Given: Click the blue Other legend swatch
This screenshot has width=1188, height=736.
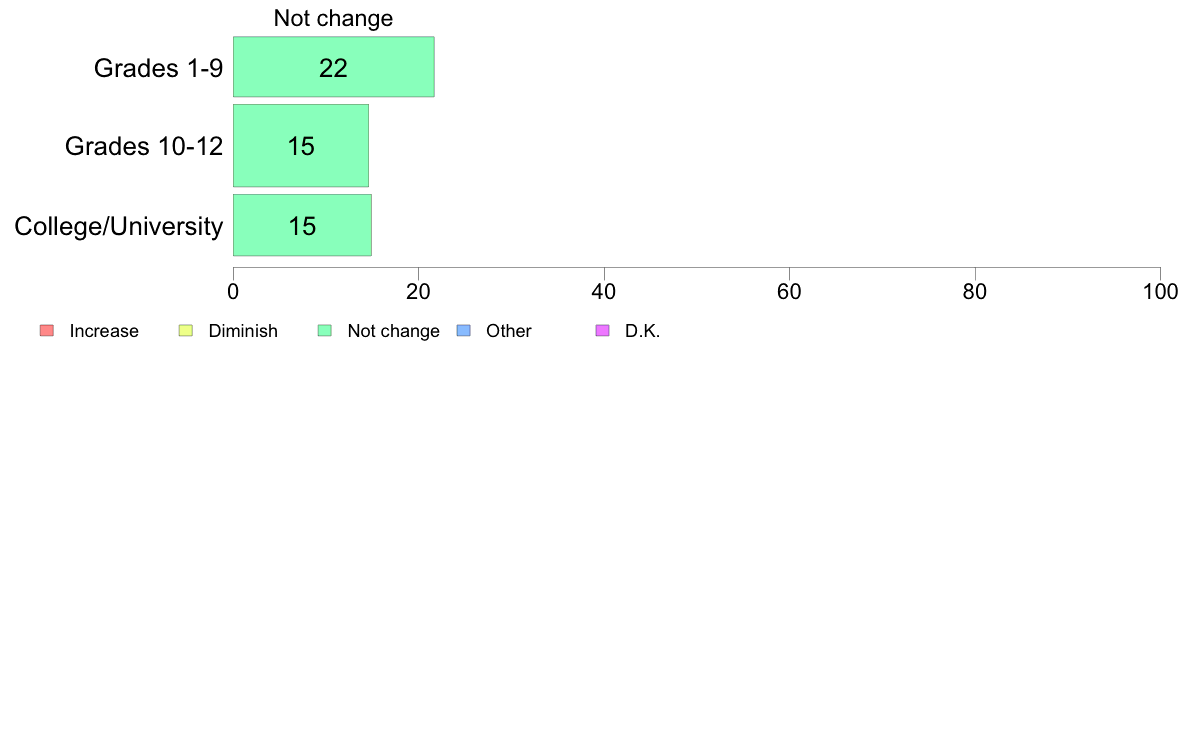Looking at the screenshot, I should [464, 330].
